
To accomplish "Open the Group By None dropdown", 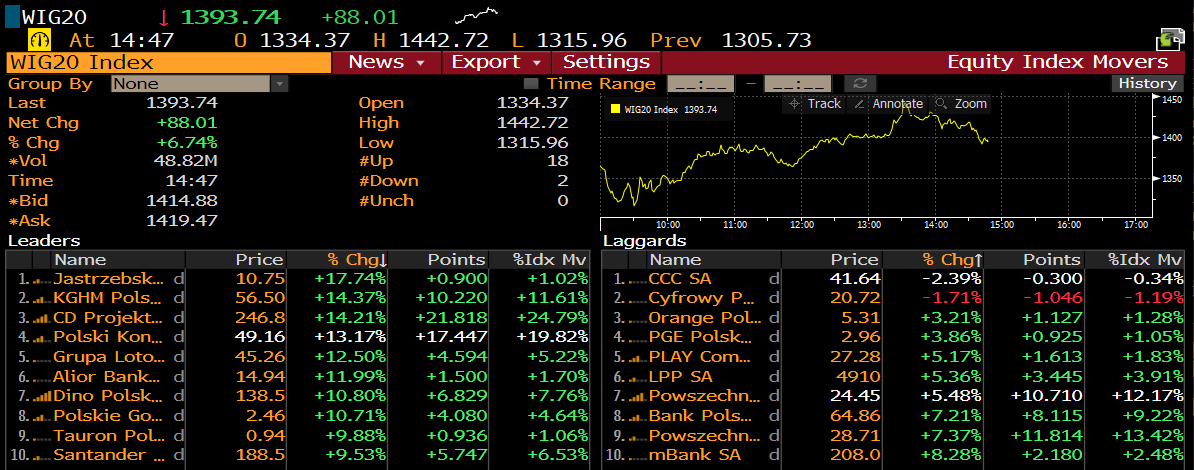I will [x=200, y=84].
